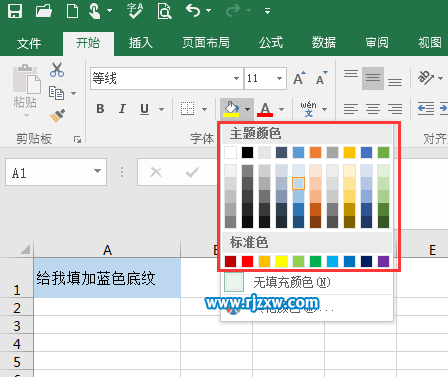Image resolution: width=448 pixels, height=377 pixels.
Task: Open the customize quick access toolbar dropdown
Action: point(267,11)
